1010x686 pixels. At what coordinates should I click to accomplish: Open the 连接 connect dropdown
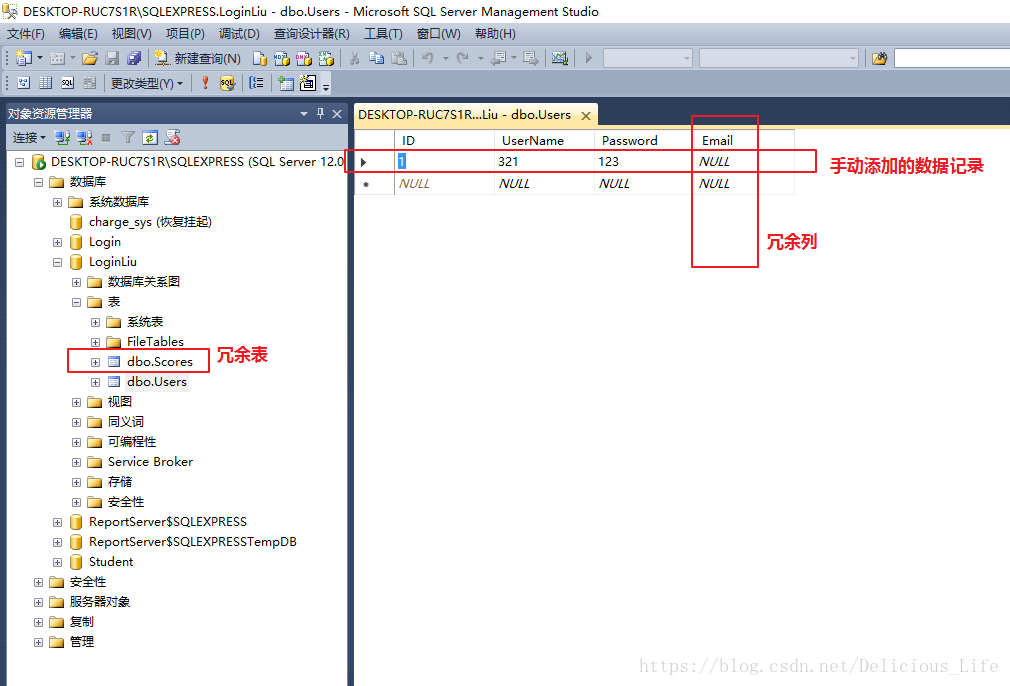[29, 137]
